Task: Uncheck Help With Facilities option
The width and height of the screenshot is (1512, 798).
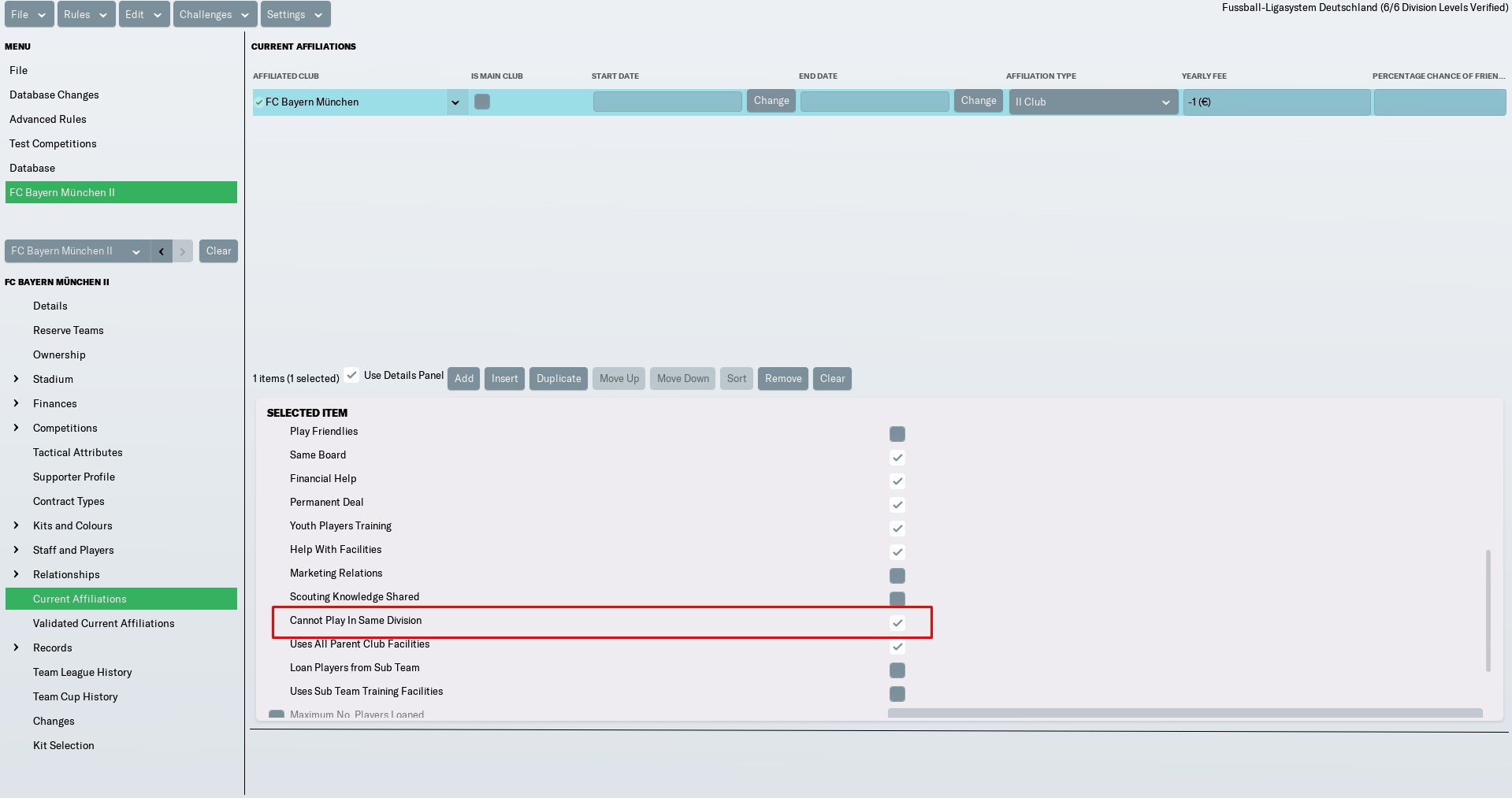Action: [x=897, y=552]
